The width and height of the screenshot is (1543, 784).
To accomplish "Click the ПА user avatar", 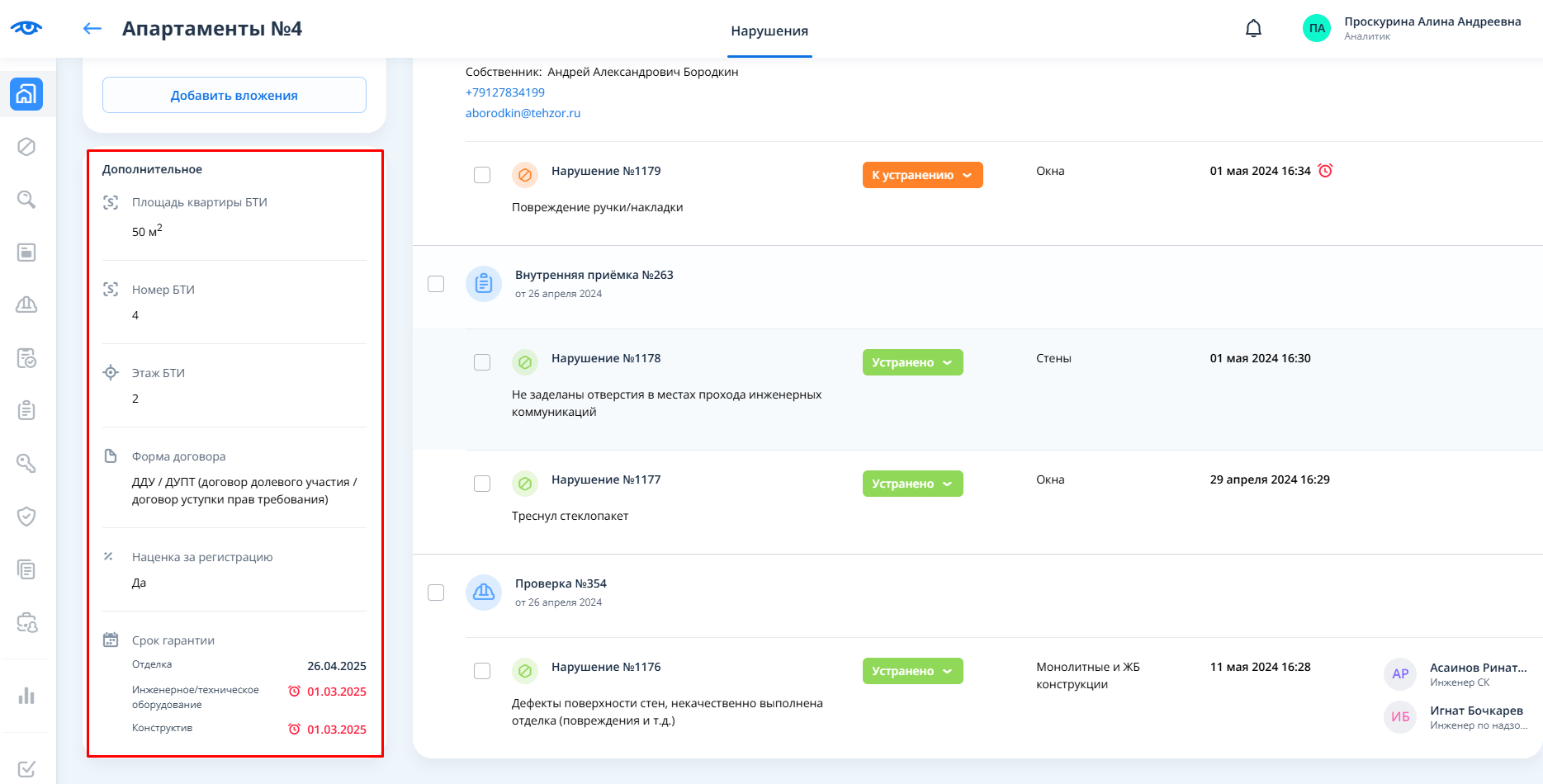I will point(1316,29).
